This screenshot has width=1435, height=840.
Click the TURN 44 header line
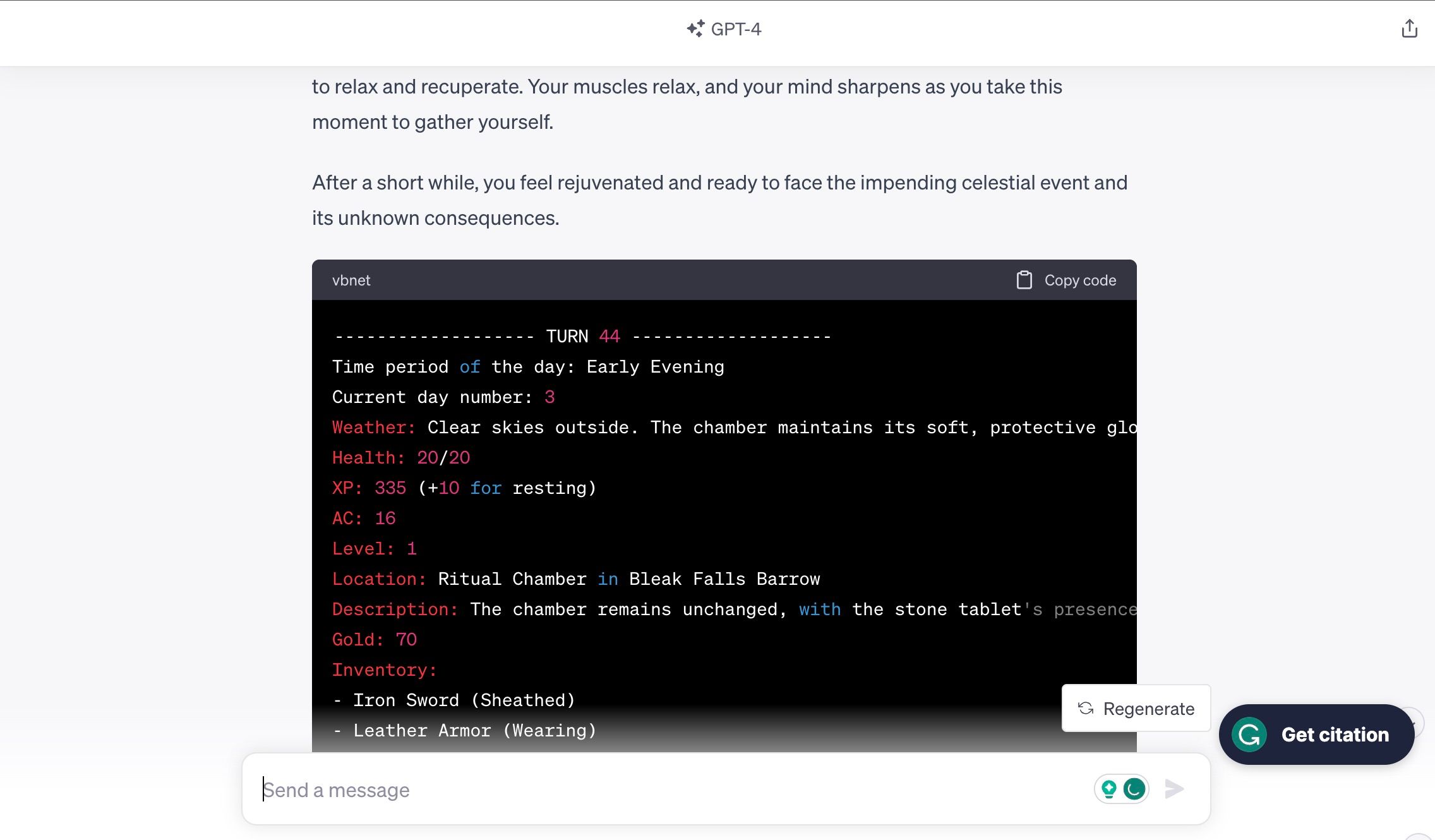point(582,336)
